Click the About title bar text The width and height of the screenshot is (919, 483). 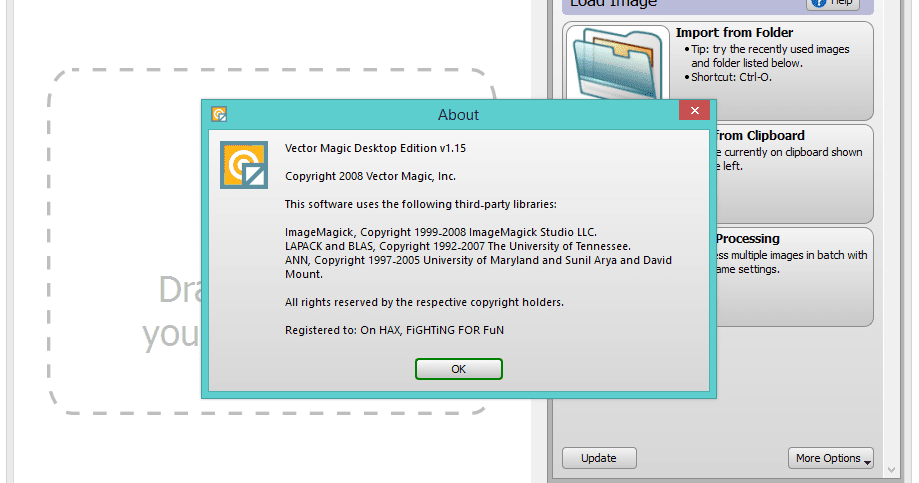(x=458, y=115)
